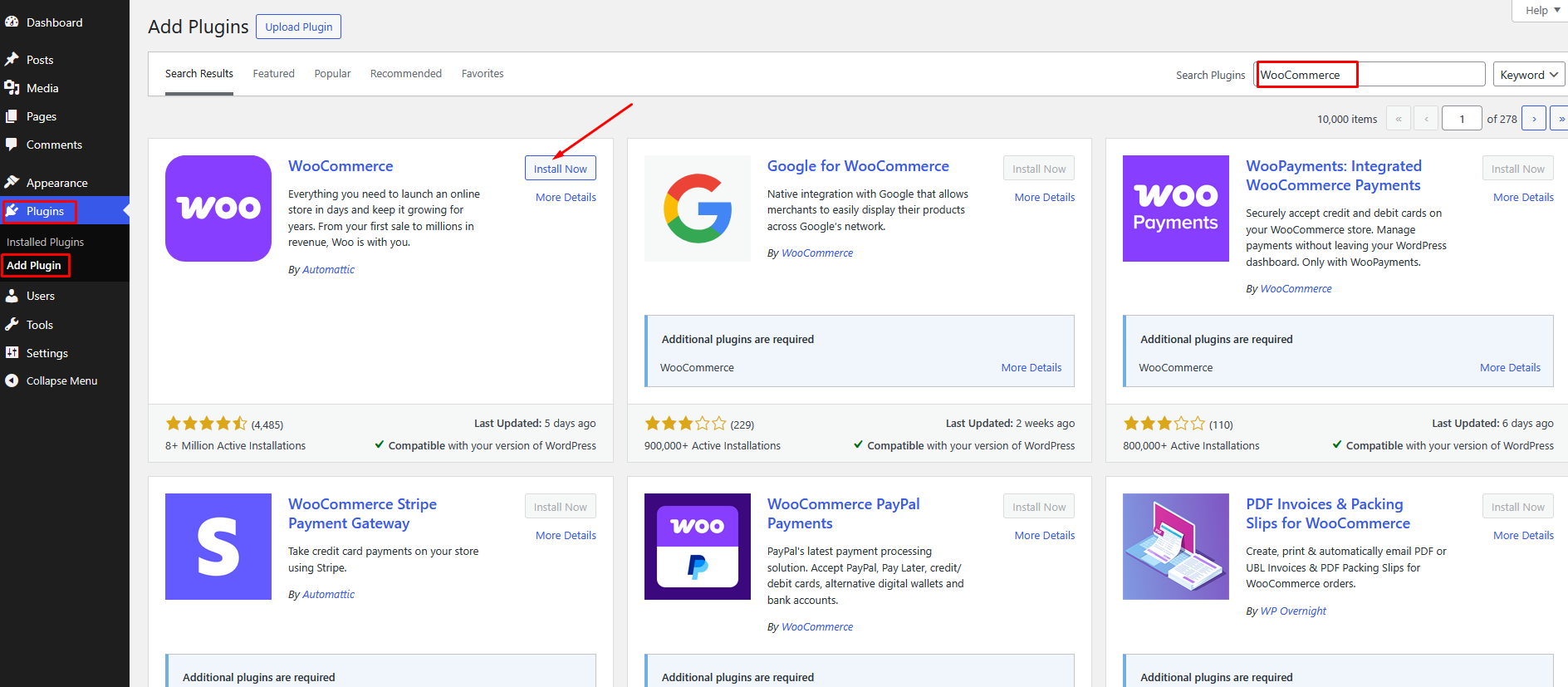Click the Tools wrench icon
Image resolution: width=1568 pixels, height=687 pixels.
12,324
